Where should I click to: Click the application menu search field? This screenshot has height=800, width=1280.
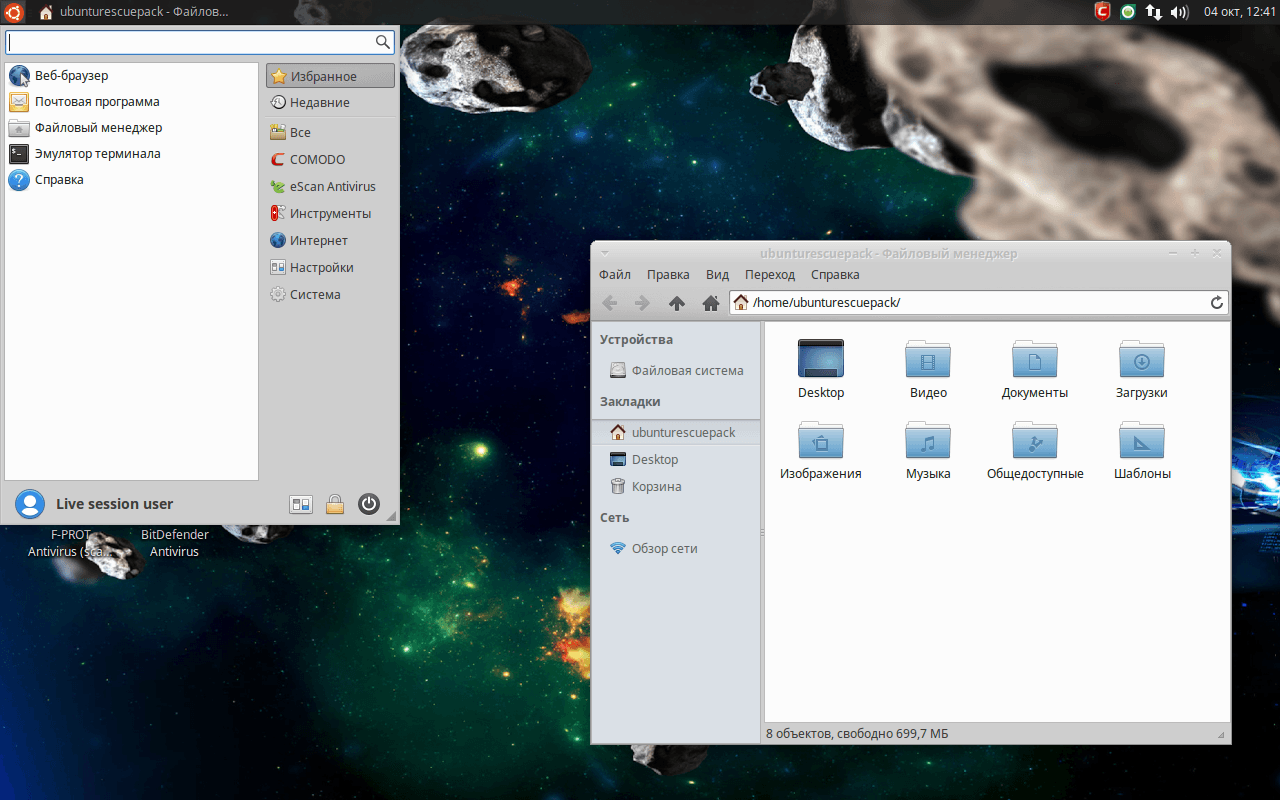pos(190,42)
